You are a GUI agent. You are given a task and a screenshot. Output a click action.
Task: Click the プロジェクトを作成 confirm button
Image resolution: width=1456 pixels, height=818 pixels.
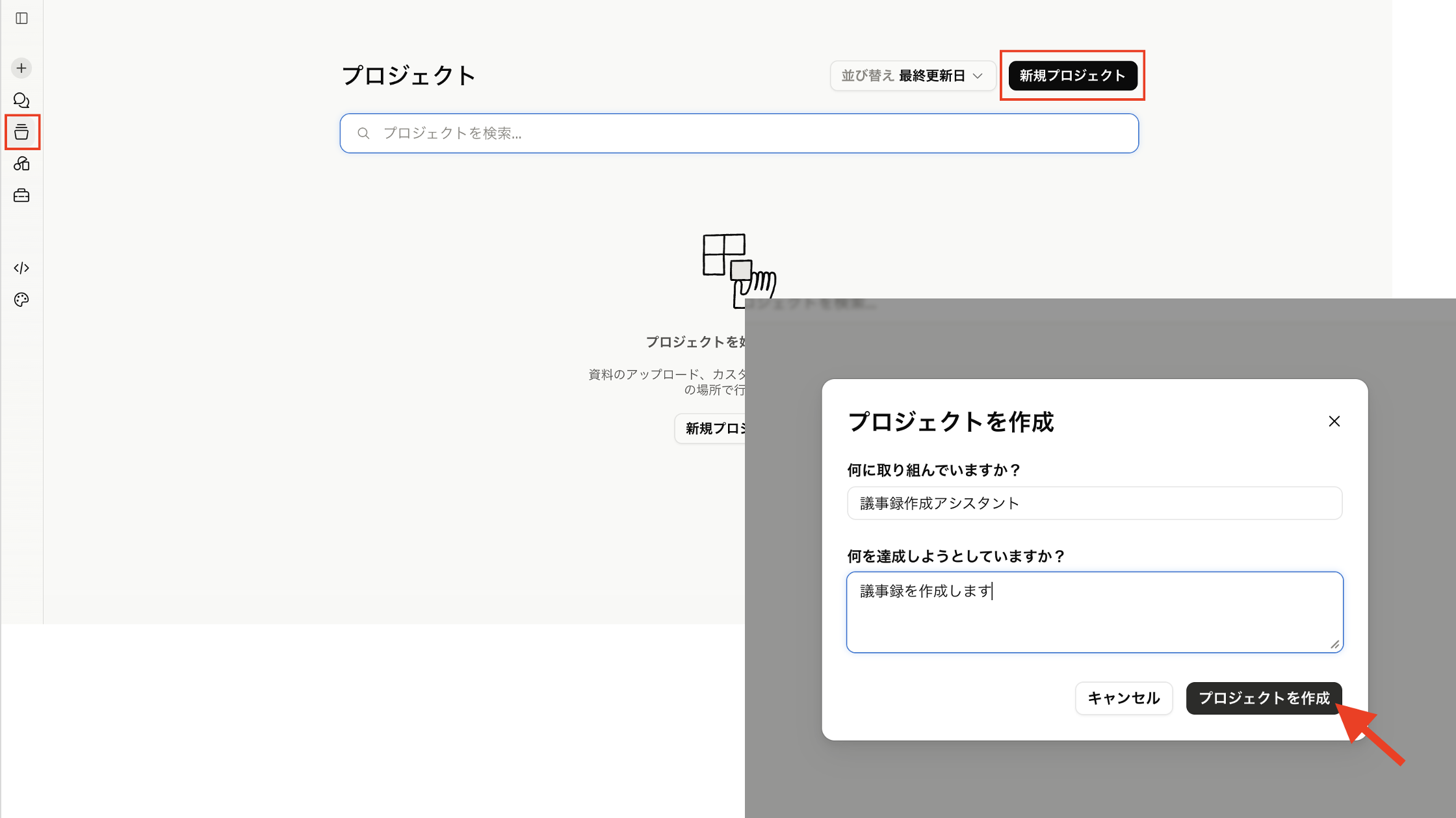tap(1264, 698)
